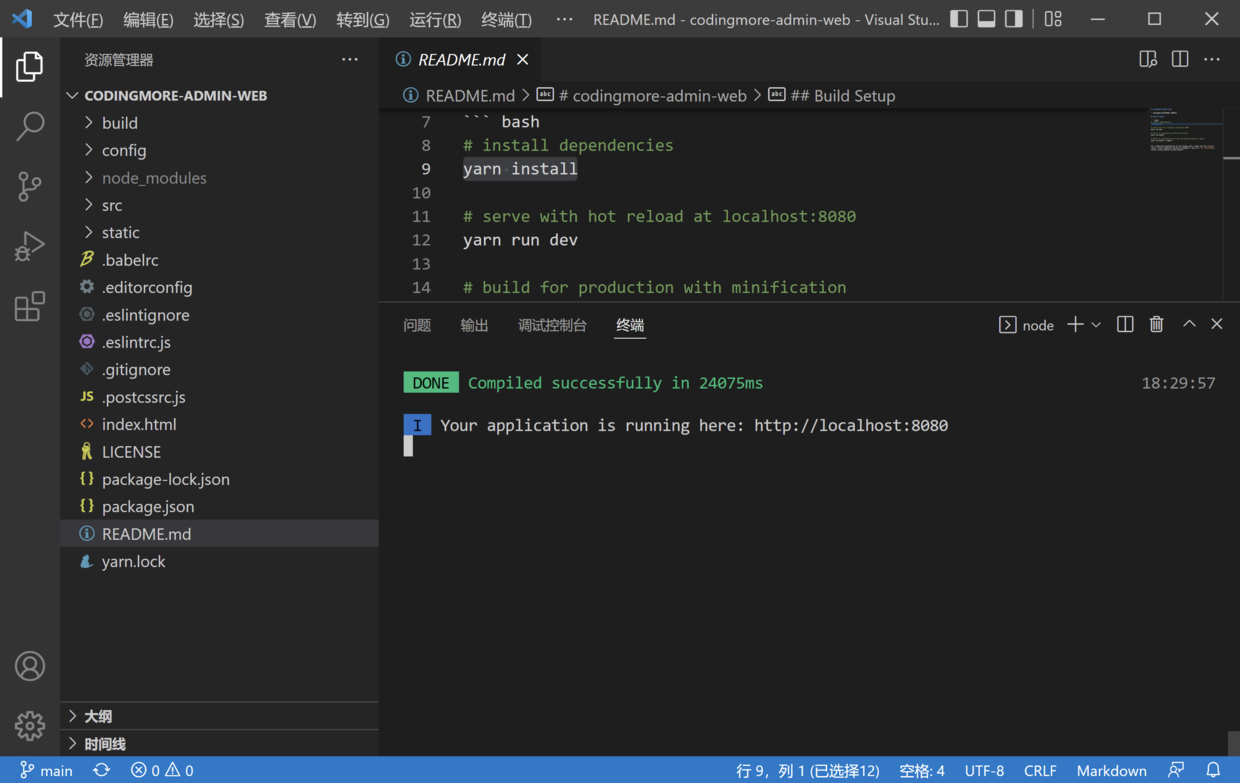Toggle the bottom panel layout button
Image resolution: width=1240 pixels, height=783 pixels.
986,19
